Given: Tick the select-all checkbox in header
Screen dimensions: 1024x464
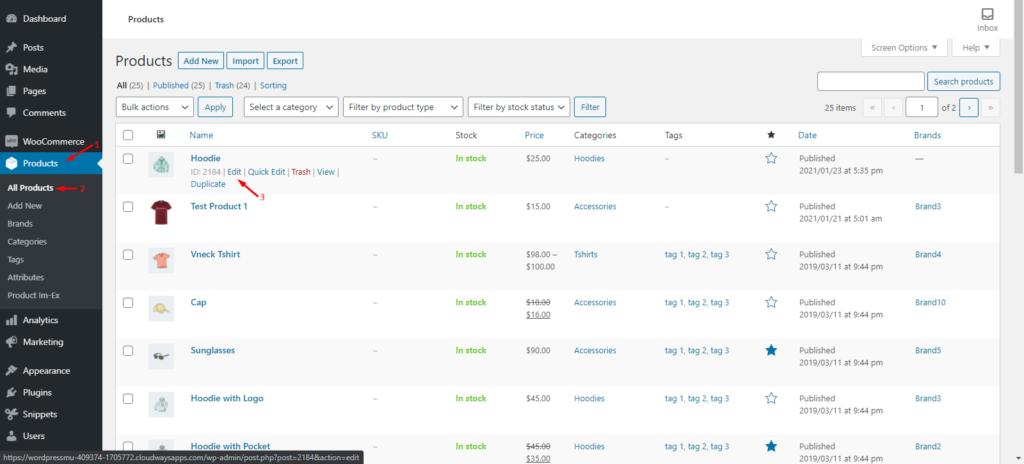Looking at the screenshot, I should 127,135.
